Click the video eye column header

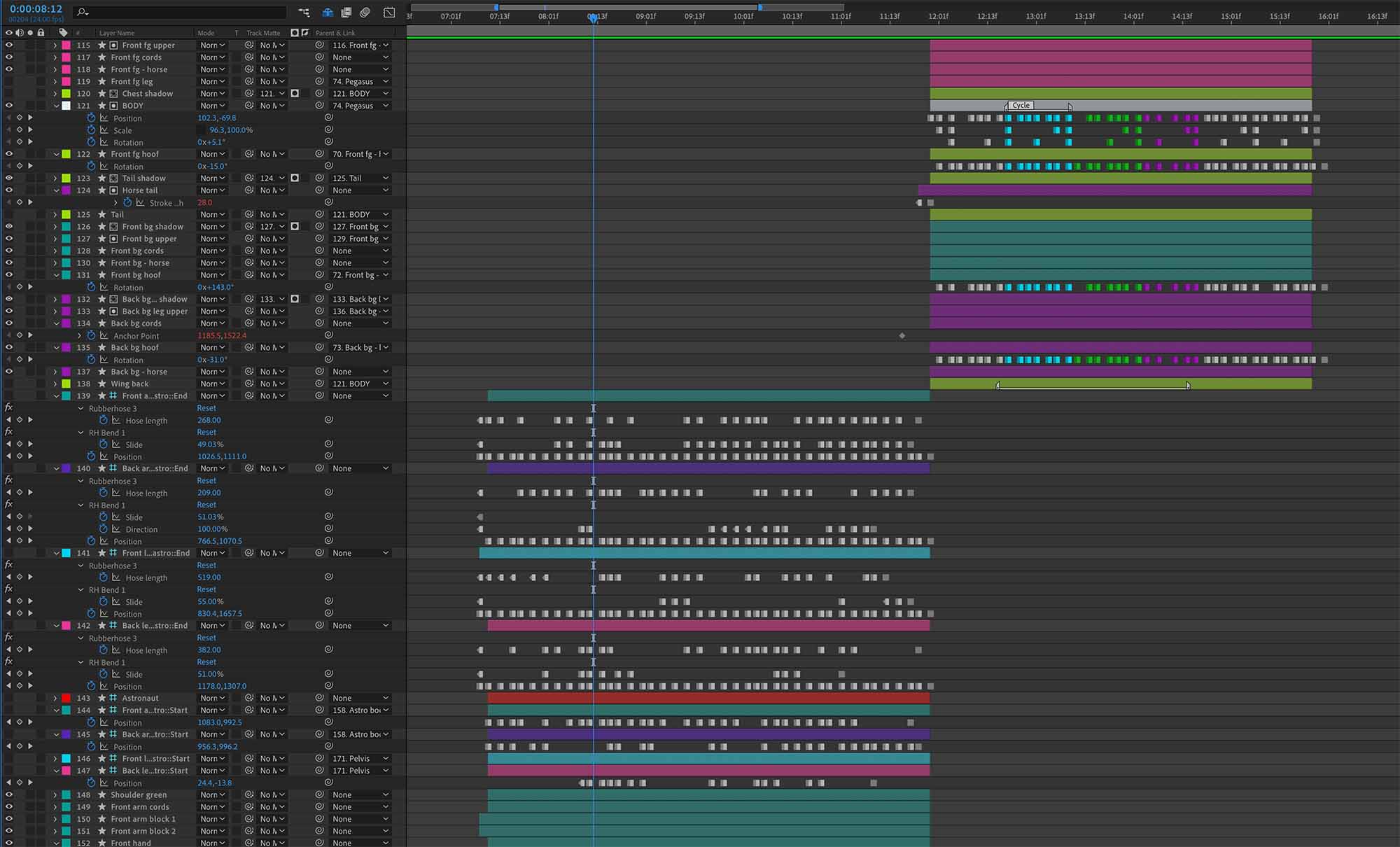9,32
